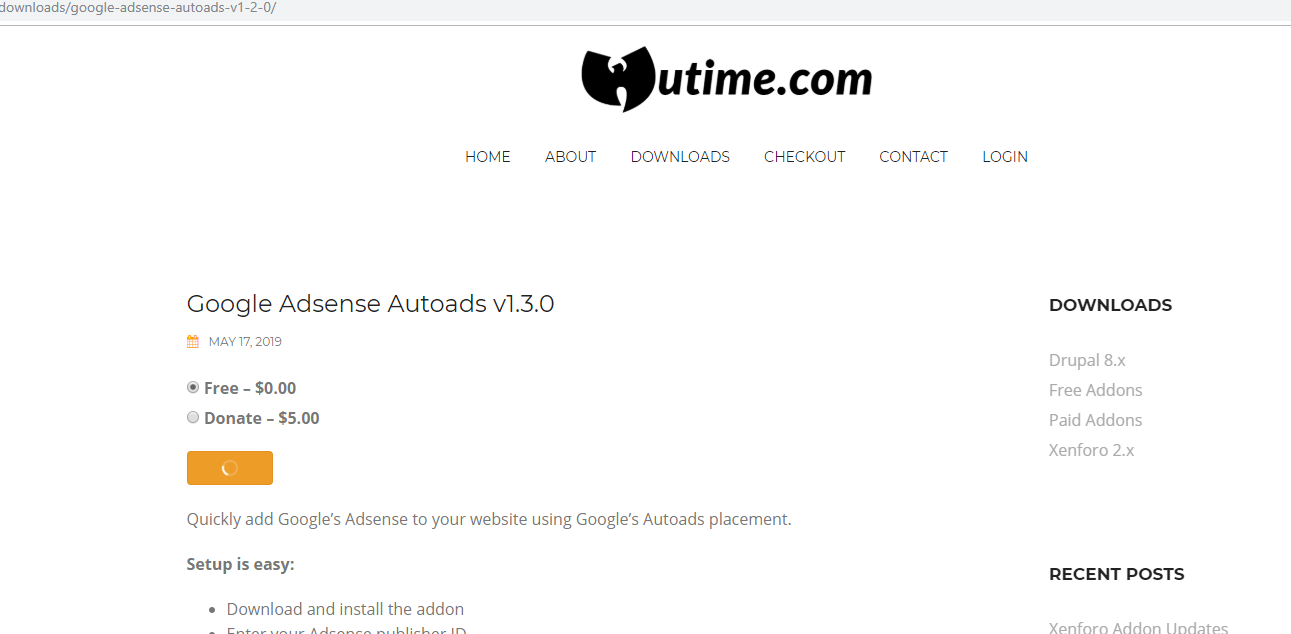Open the Paid Addons category
The height and width of the screenshot is (634, 1291).
[1095, 420]
